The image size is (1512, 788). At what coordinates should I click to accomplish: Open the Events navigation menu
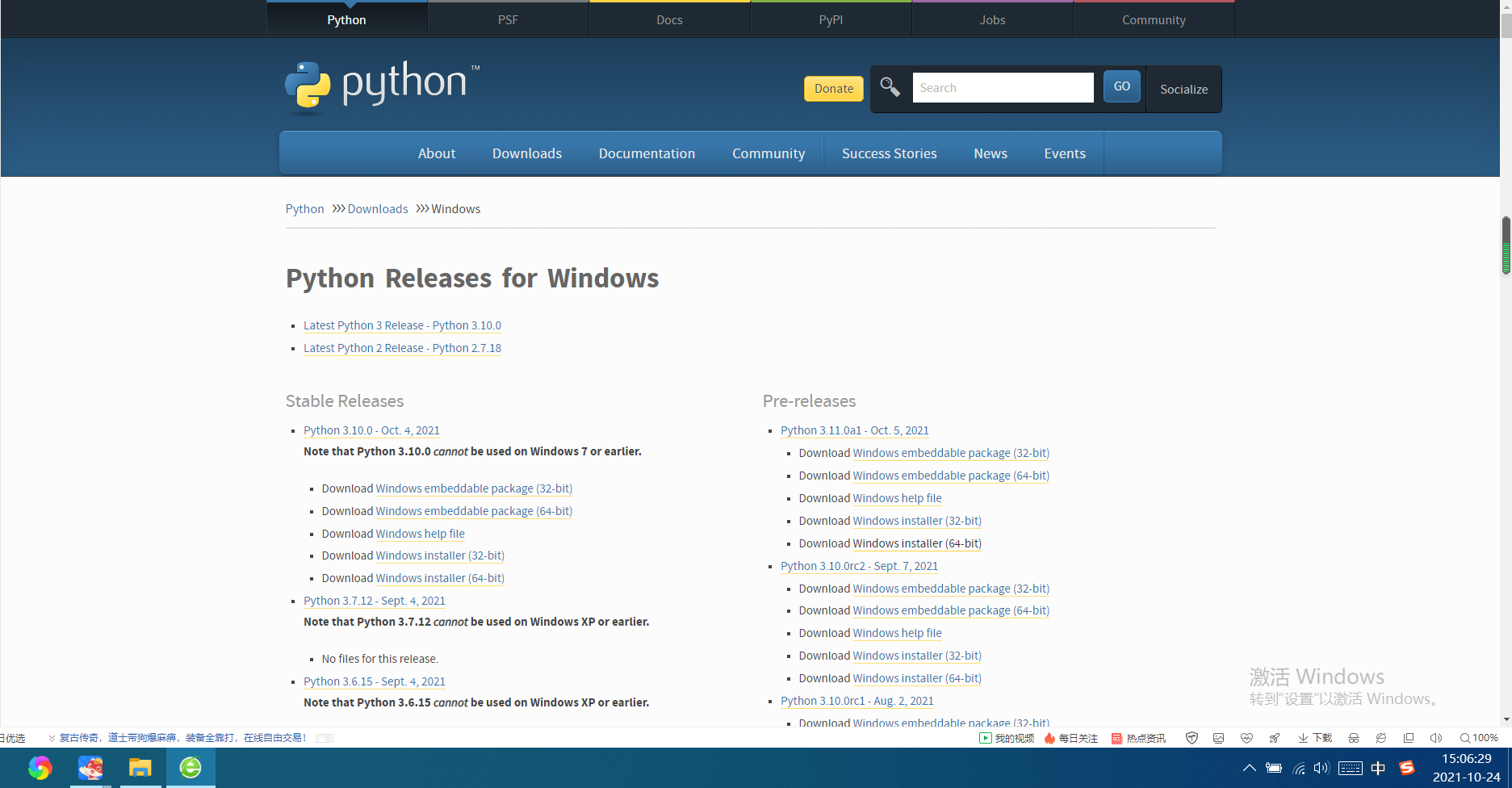tap(1065, 153)
